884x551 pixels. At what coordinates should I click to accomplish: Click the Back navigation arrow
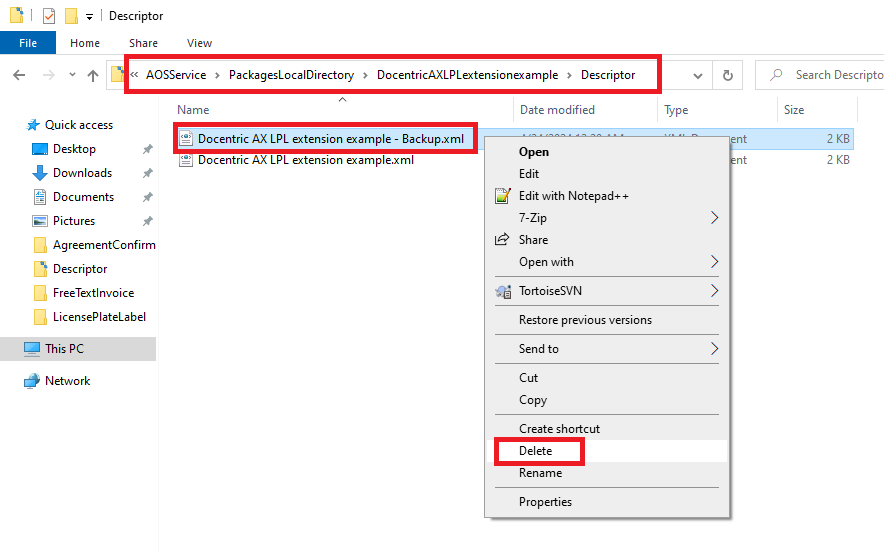coord(19,75)
